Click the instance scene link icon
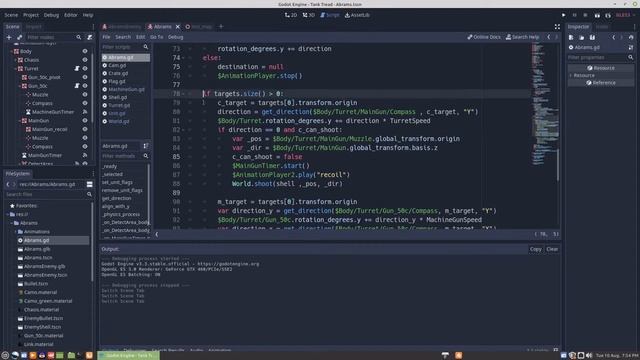Screen dimensions: 640x360 tap(19, 37)
